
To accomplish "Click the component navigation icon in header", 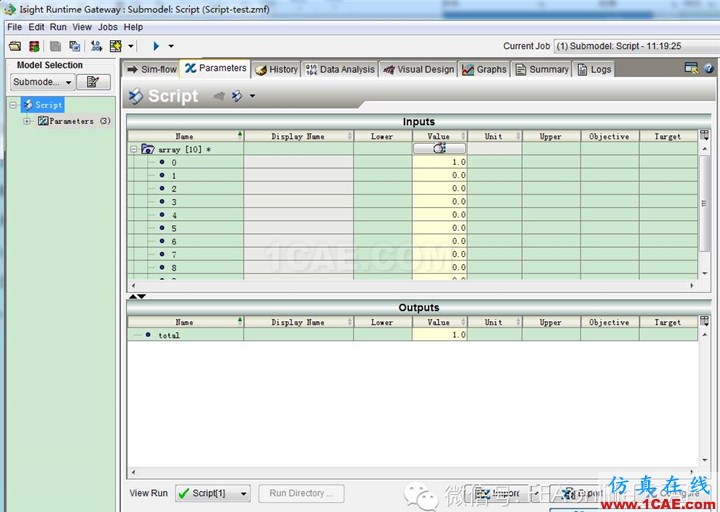I will tap(237, 96).
